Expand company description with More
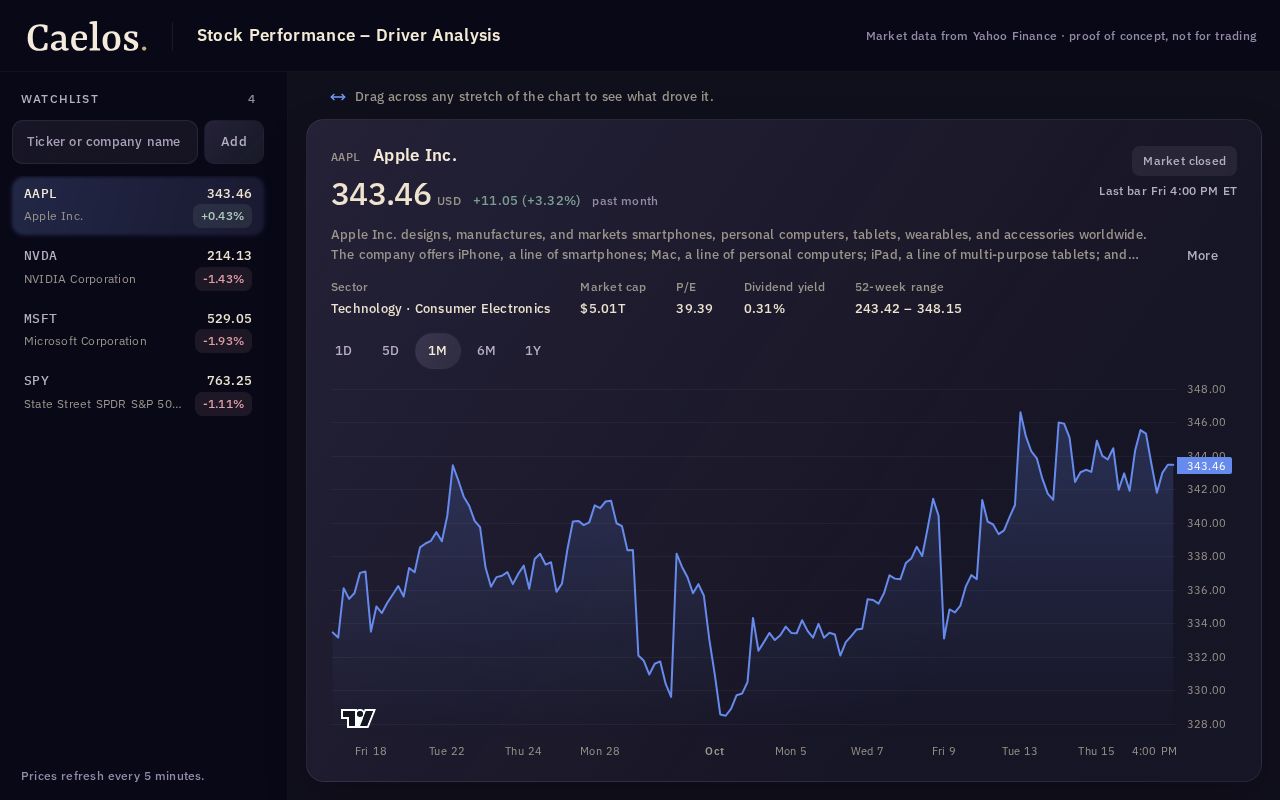 click(x=1202, y=255)
